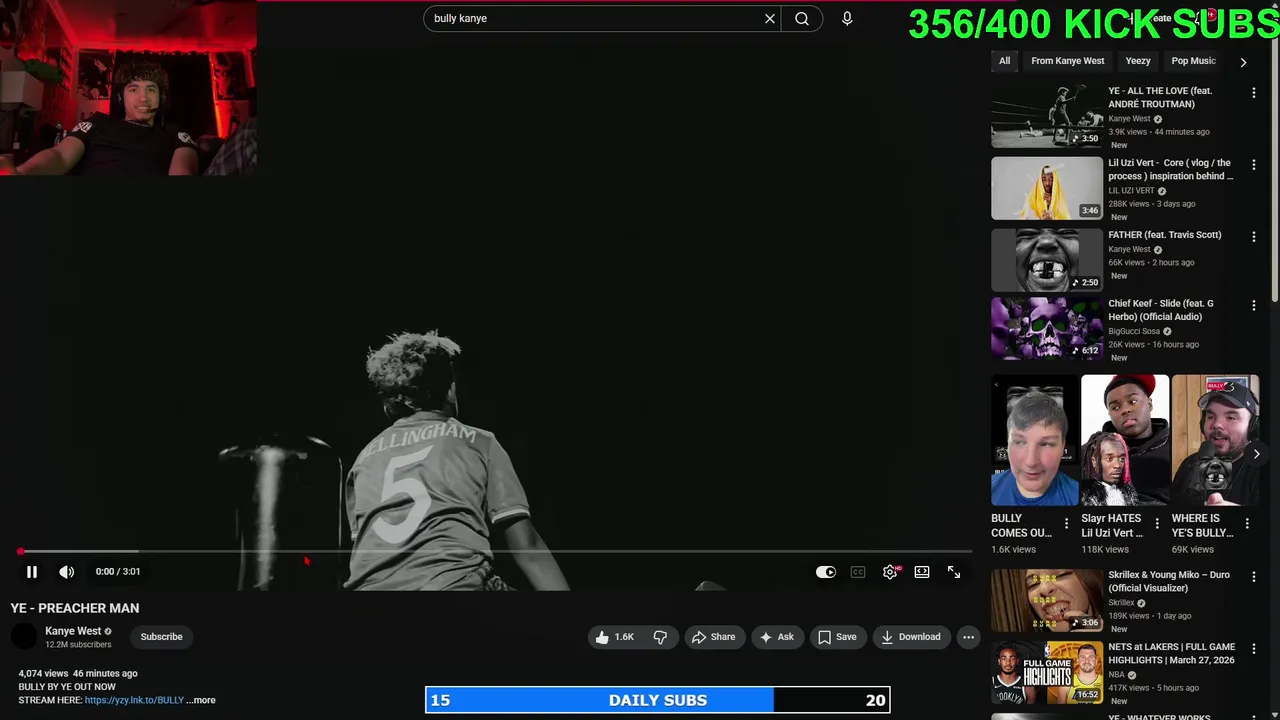Clear the search box text
Image resolution: width=1280 pixels, height=720 pixels.
pos(770,18)
